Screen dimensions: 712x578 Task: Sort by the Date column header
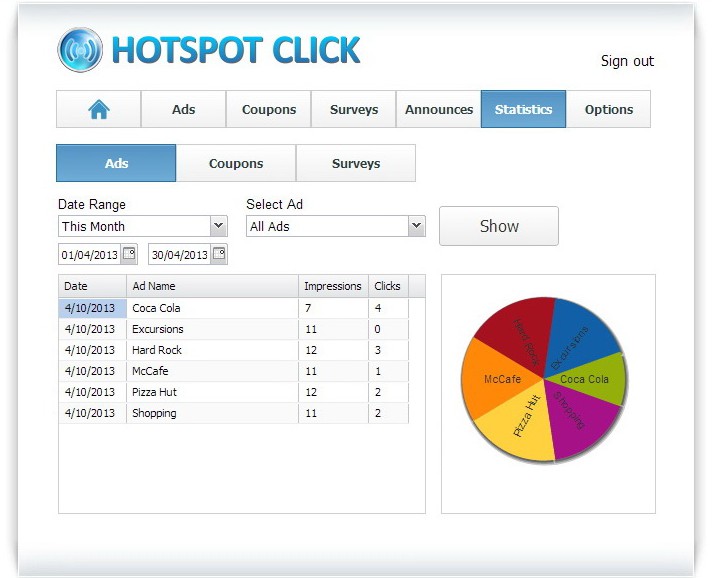pyautogui.click(x=92, y=286)
